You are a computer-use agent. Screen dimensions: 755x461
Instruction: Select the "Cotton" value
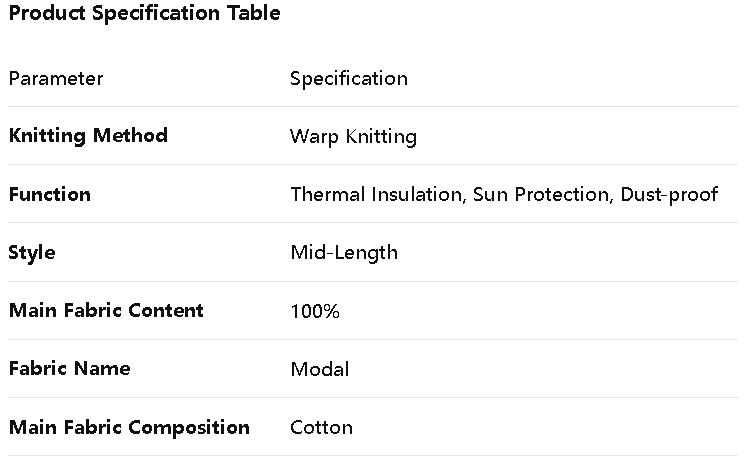coord(321,427)
